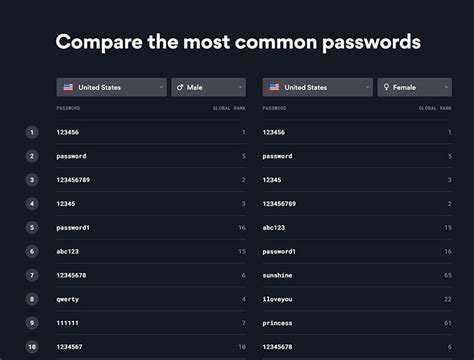
Task: Click the male gender symbol icon
Action: (180, 87)
